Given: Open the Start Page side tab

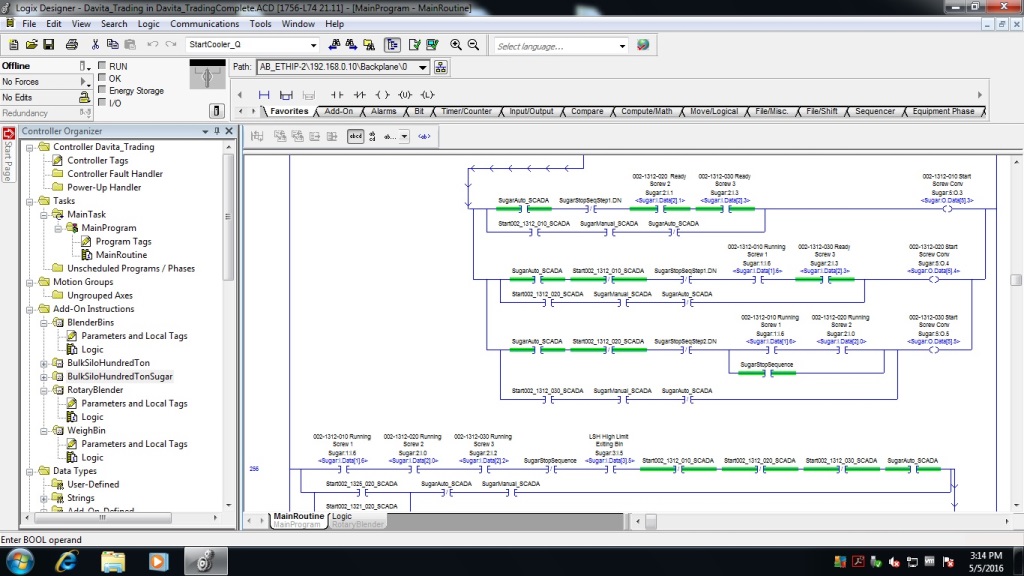Looking at the screenshot, I should pos(8,155).
